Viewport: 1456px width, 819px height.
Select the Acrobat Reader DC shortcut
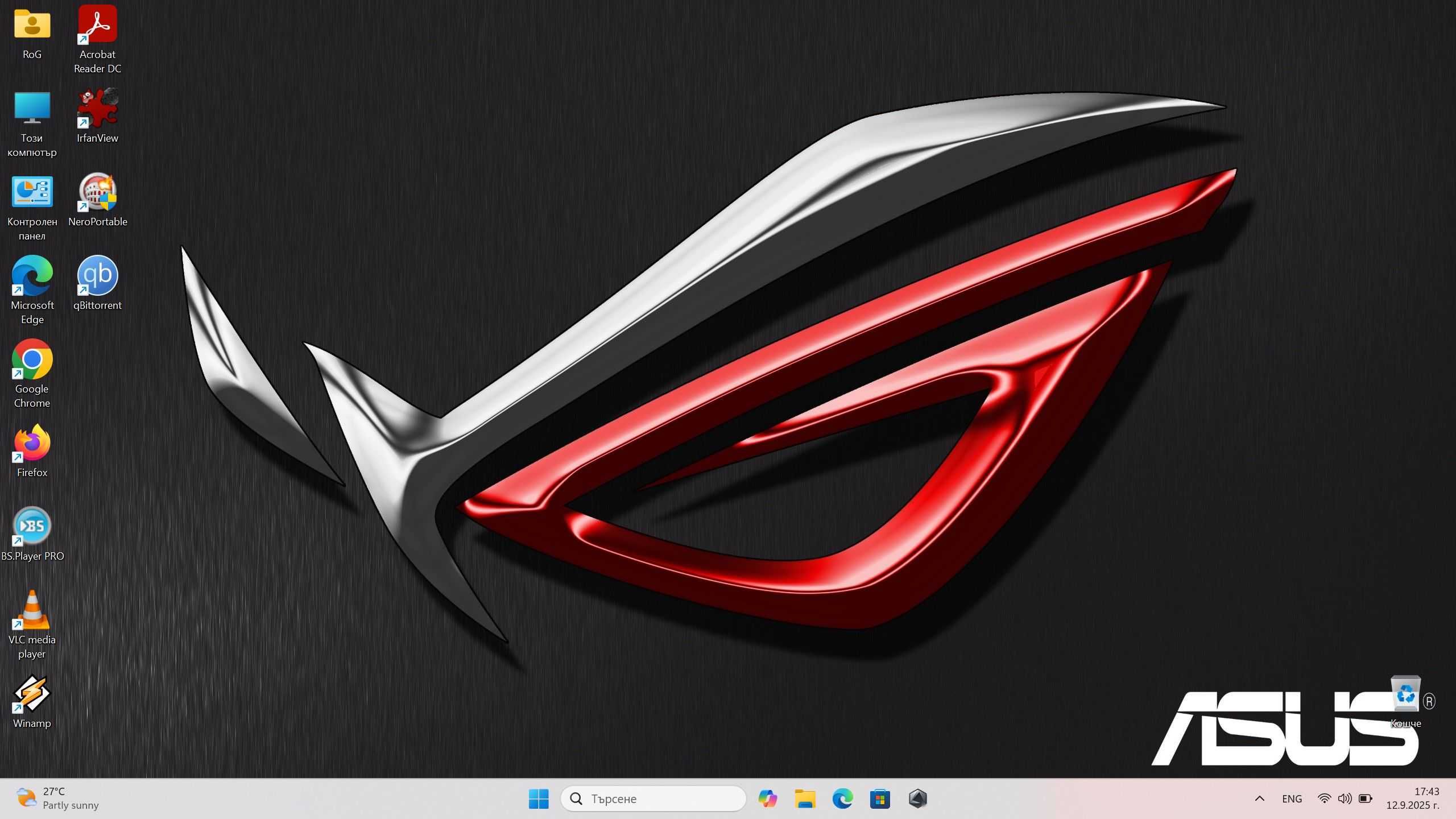pyautogui.click(x=97, y=24)
